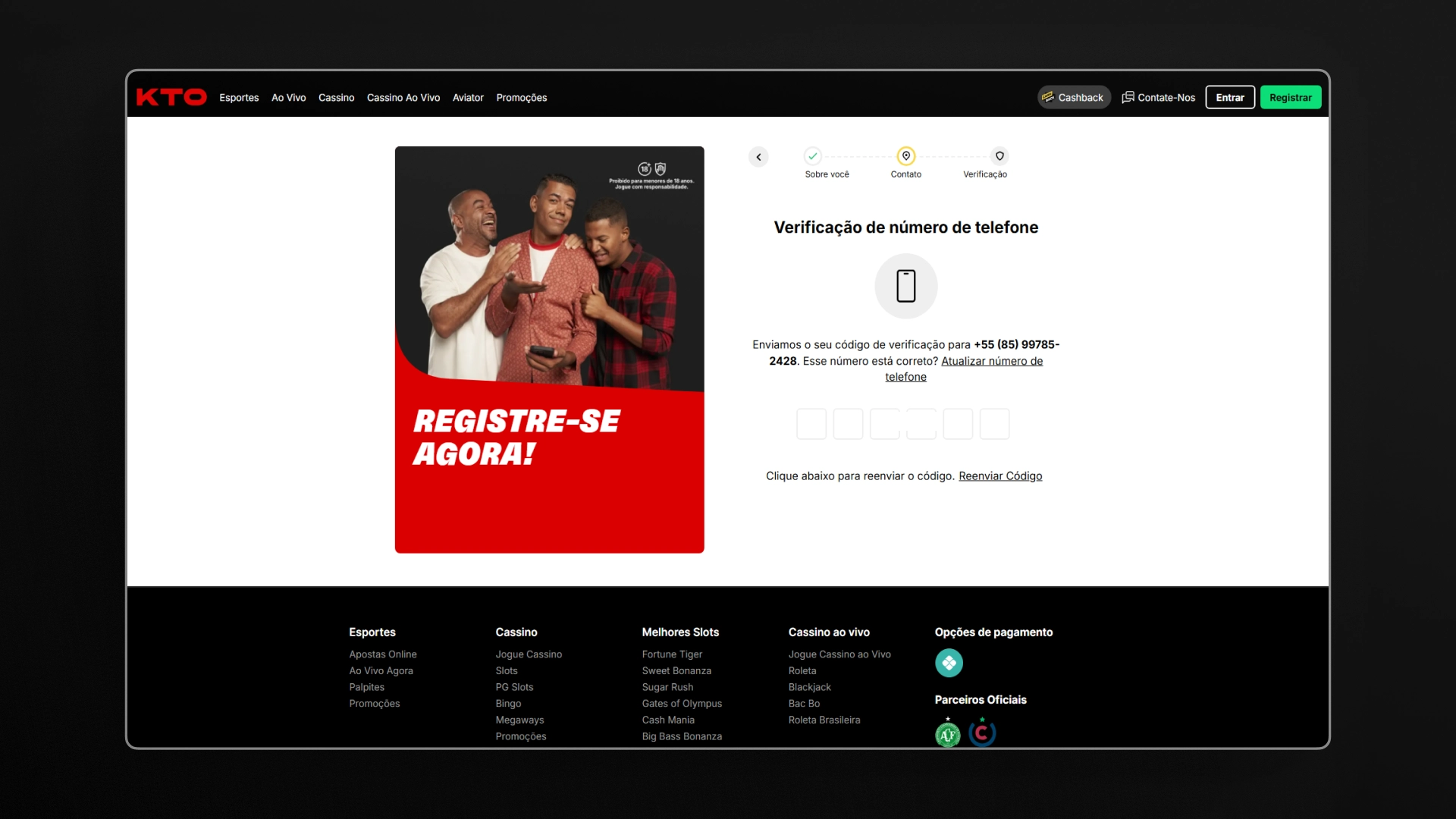Select the Aviator menu item
The width and height of the screenshot is (1456, 819).
468,98
